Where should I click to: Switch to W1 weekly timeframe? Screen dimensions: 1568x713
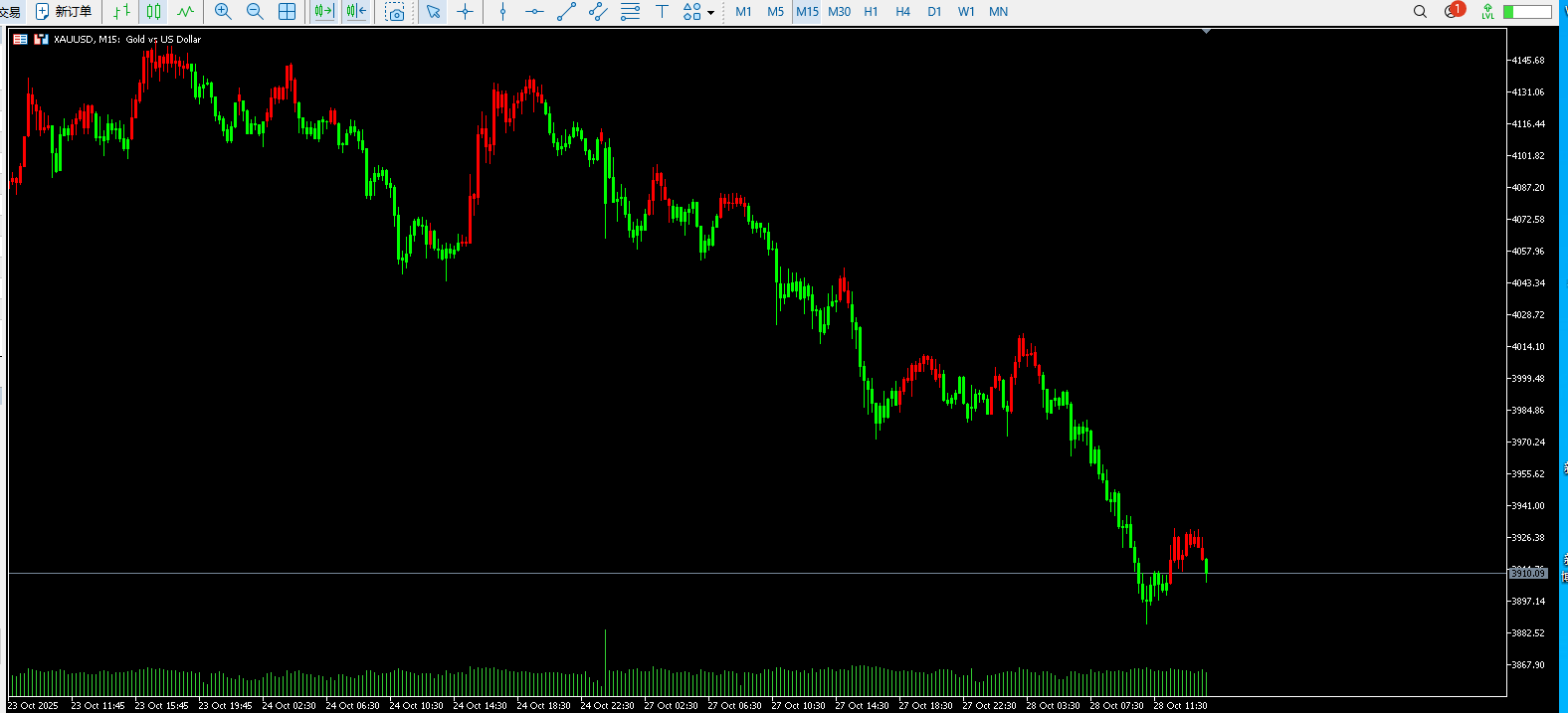click(x=966, y=12)
